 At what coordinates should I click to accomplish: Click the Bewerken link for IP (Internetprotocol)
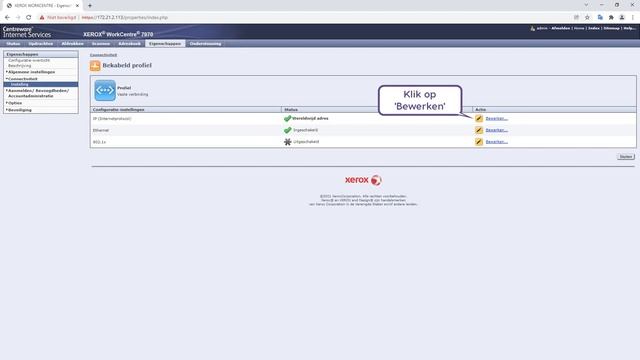point(496,118)
